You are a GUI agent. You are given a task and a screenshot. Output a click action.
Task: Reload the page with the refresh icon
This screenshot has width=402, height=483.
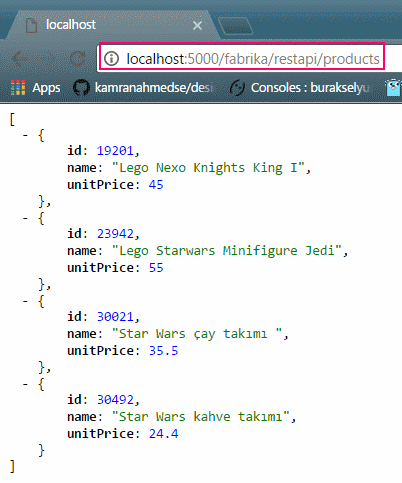77,59
